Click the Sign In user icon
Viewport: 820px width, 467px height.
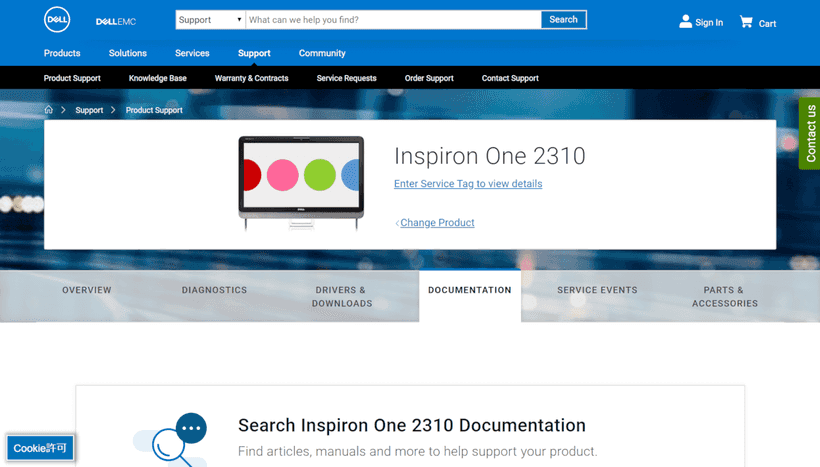point(685,21)
